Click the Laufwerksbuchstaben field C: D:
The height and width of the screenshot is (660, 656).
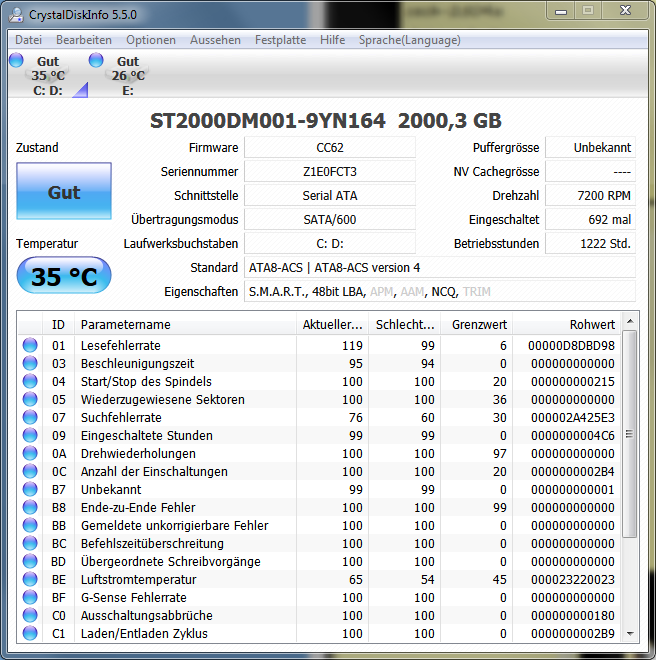pyautogui.click(x=330, y=243)
